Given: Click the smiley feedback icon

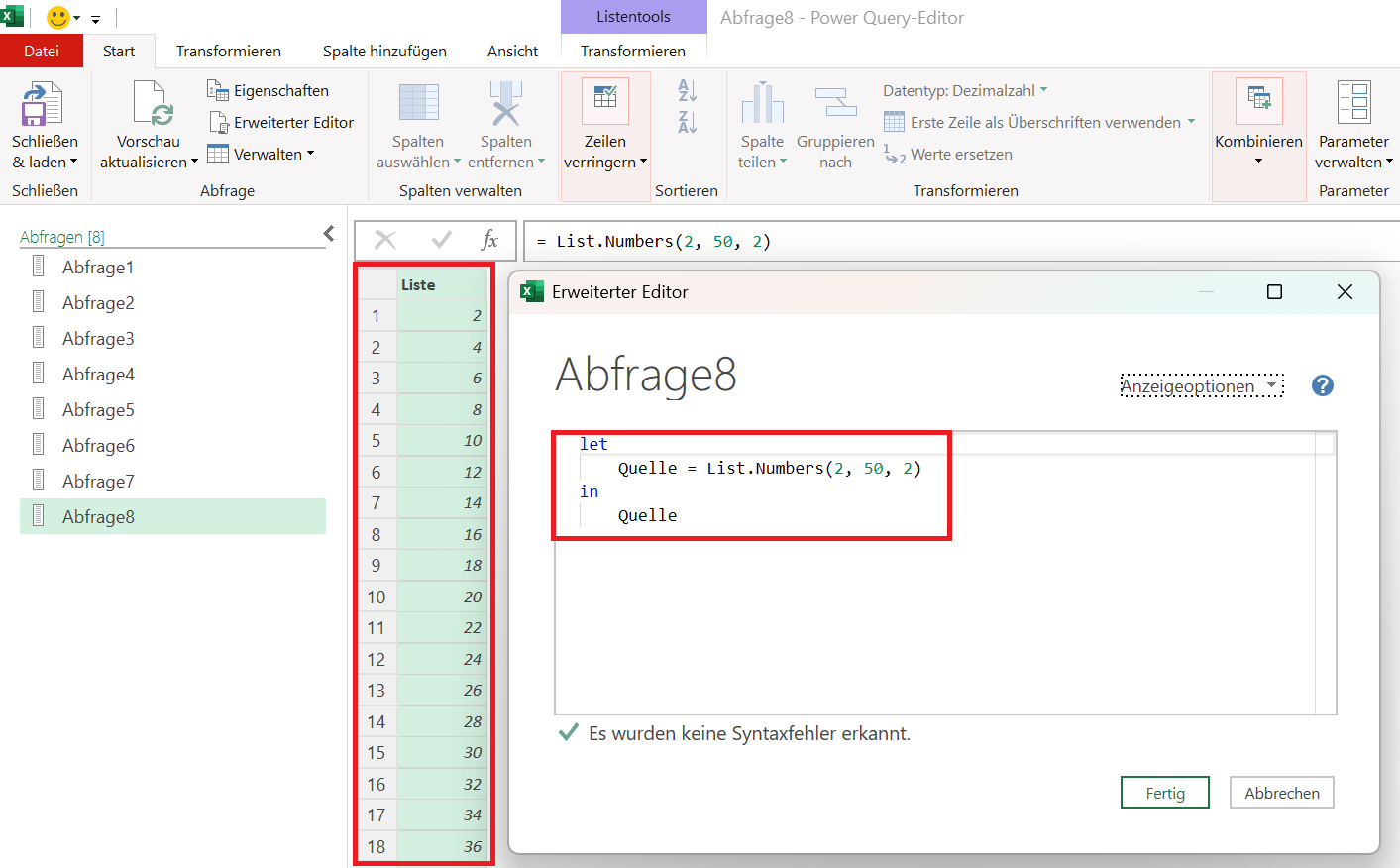Looking at the screenshot, I should point(58,18).
